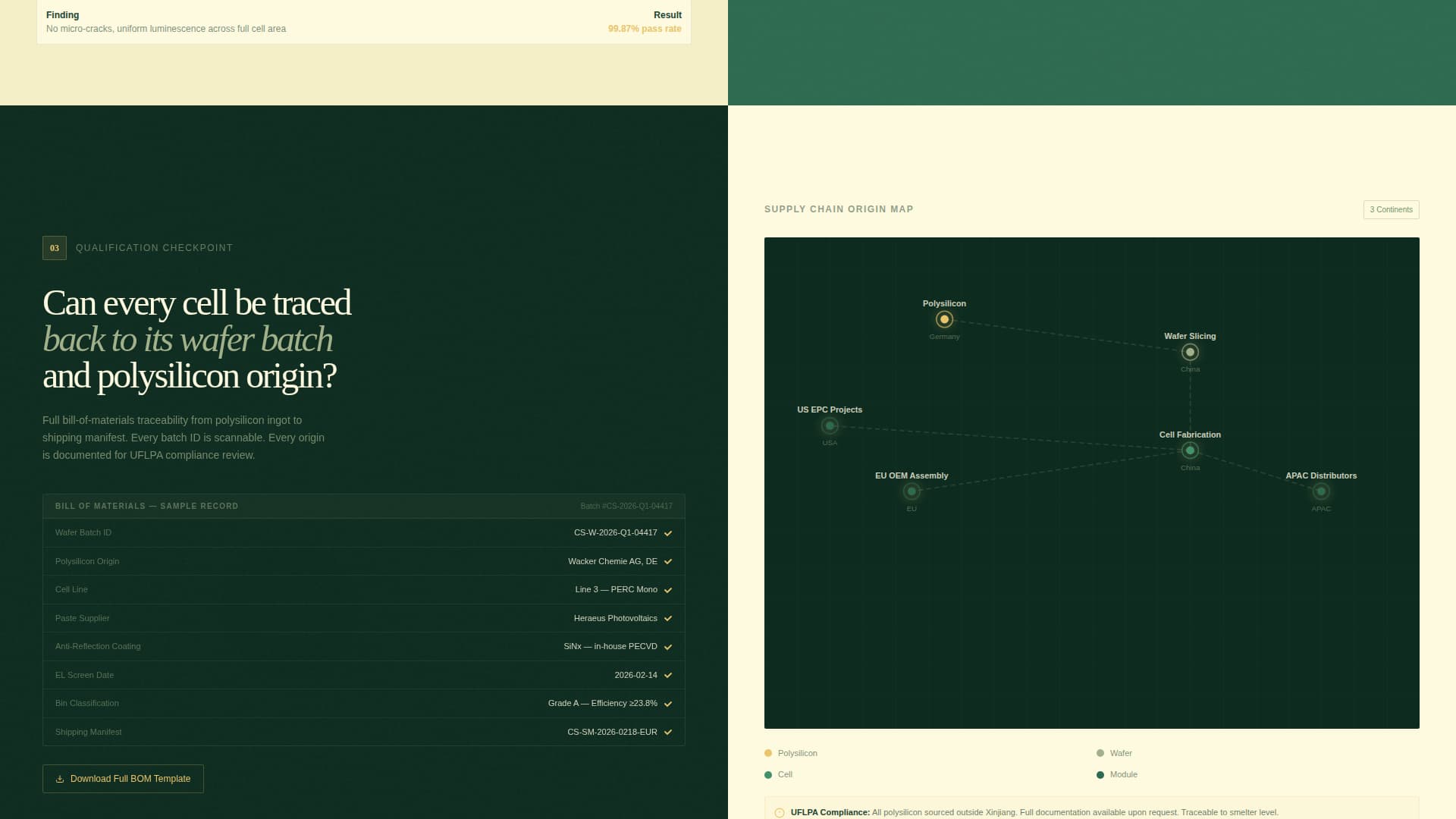Viewport: 1456px width, 819px height.
Task: Click the 3 Continents badge
Action: [x=1391, y=209]
